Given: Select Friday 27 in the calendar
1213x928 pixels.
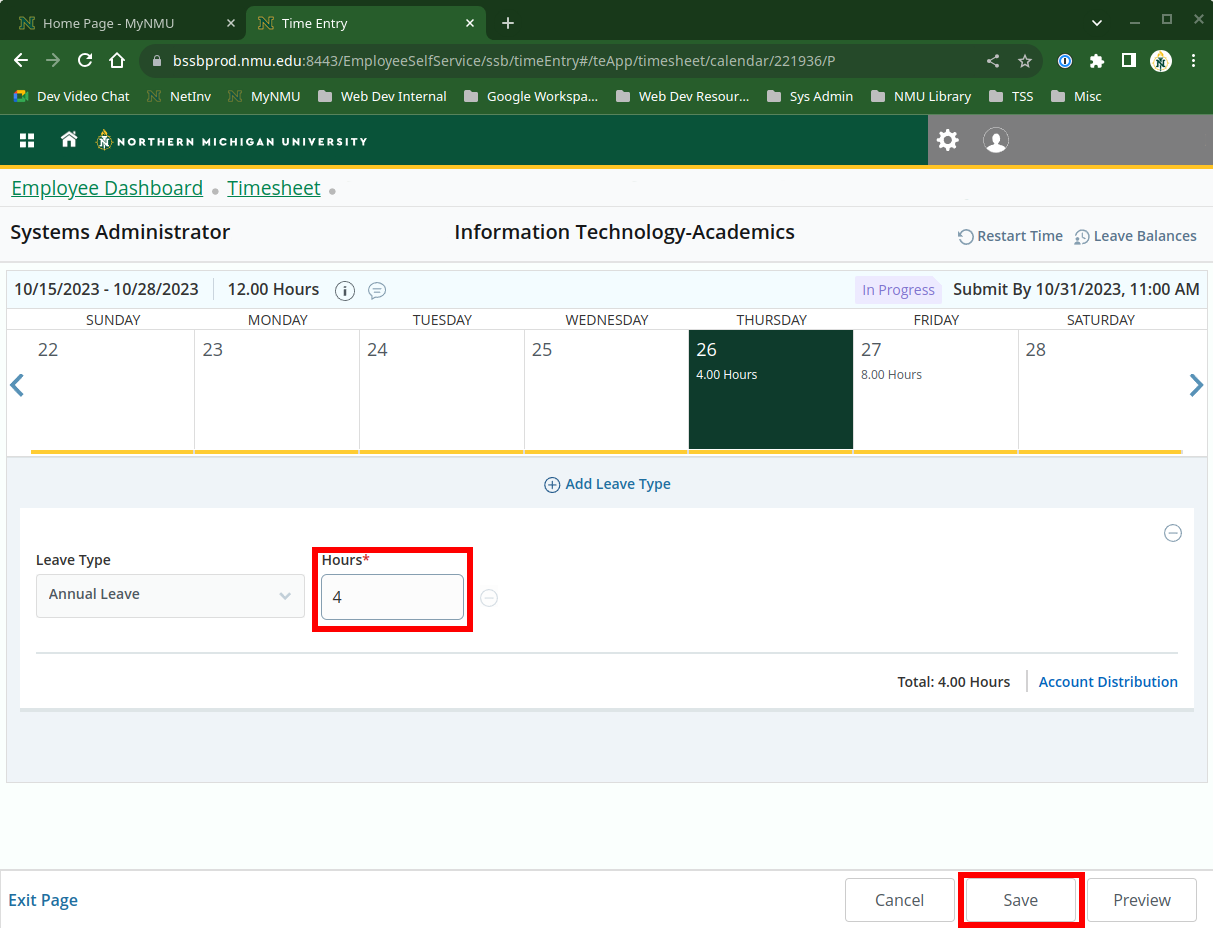Looking at the screenshot, I should tap(935, 390).
